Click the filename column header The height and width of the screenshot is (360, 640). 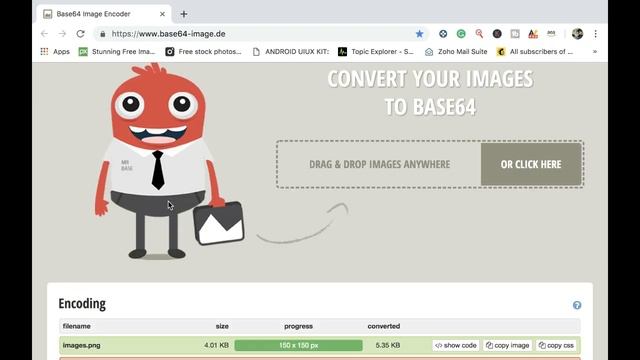tap(76, 326)
